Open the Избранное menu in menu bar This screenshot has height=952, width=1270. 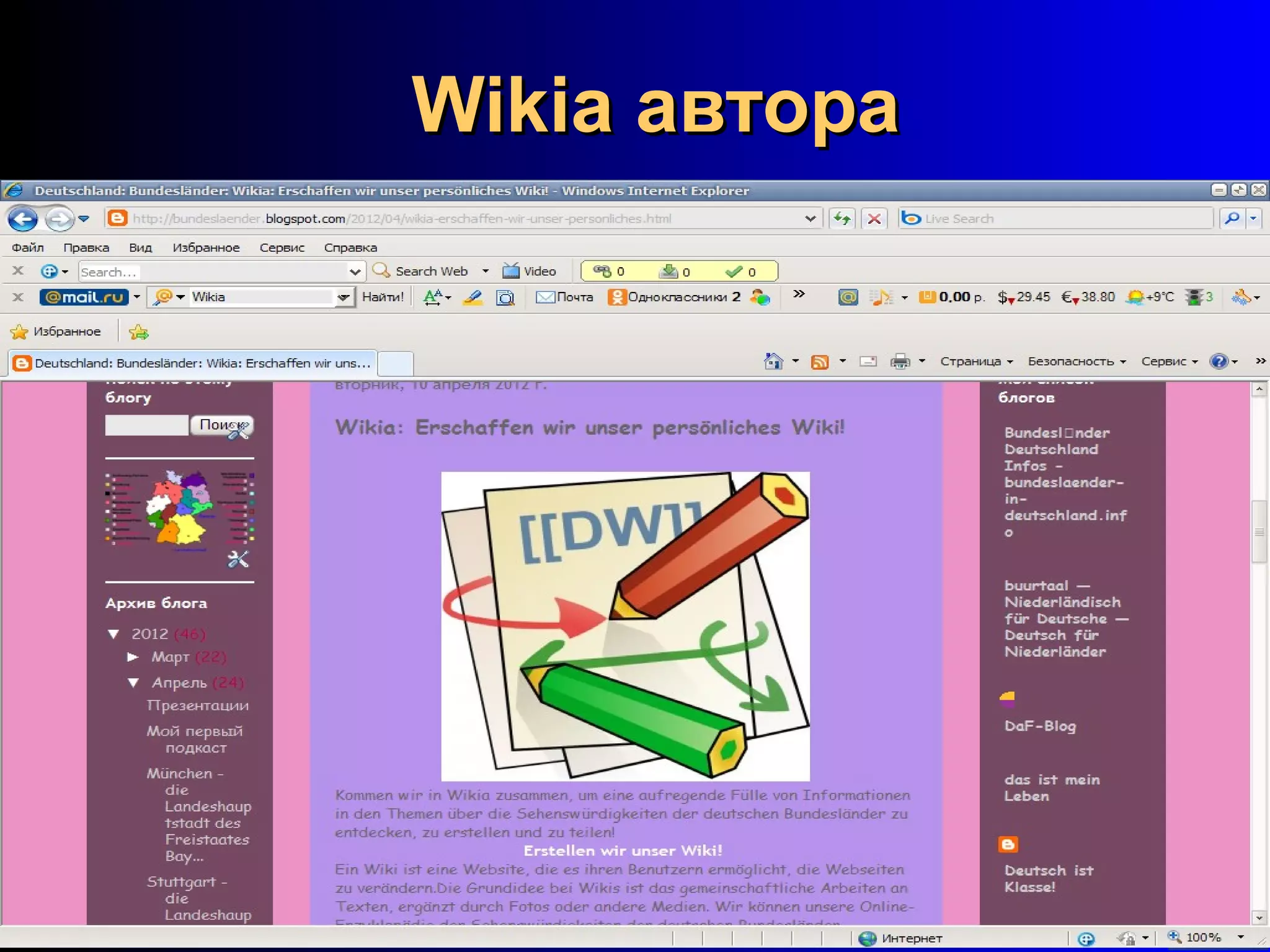[x=206, y=247]
